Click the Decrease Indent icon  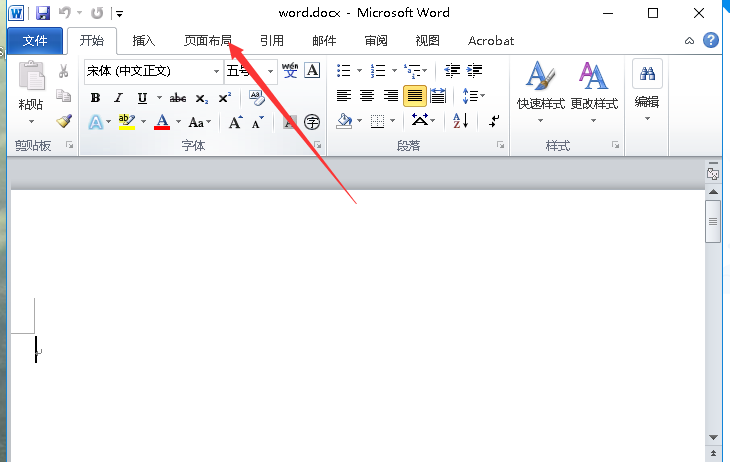452,70
